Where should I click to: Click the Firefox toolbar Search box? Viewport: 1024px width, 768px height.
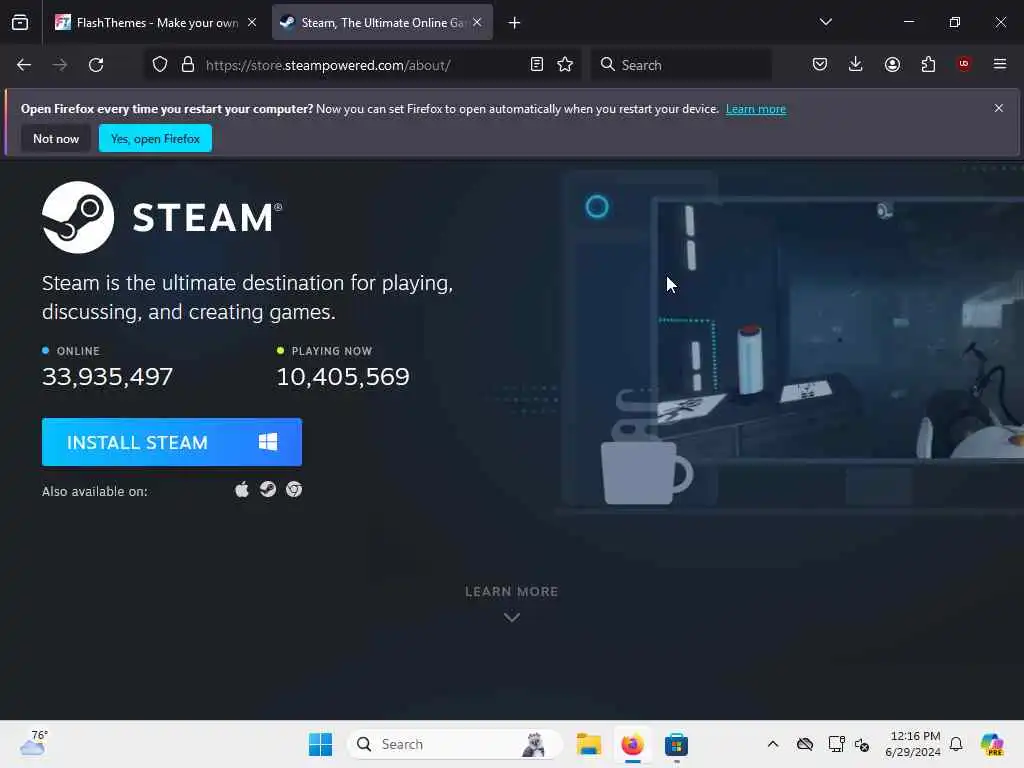pyautogui.click(x=681, y=65)
